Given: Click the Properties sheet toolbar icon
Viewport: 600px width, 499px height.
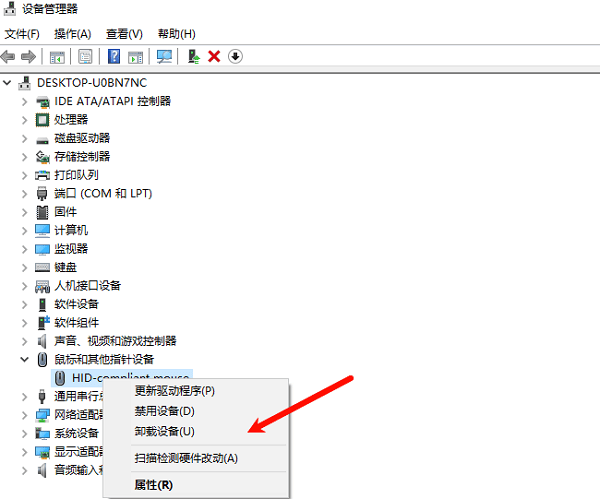Looking at the screenshot, I should (x=85, y=57).
